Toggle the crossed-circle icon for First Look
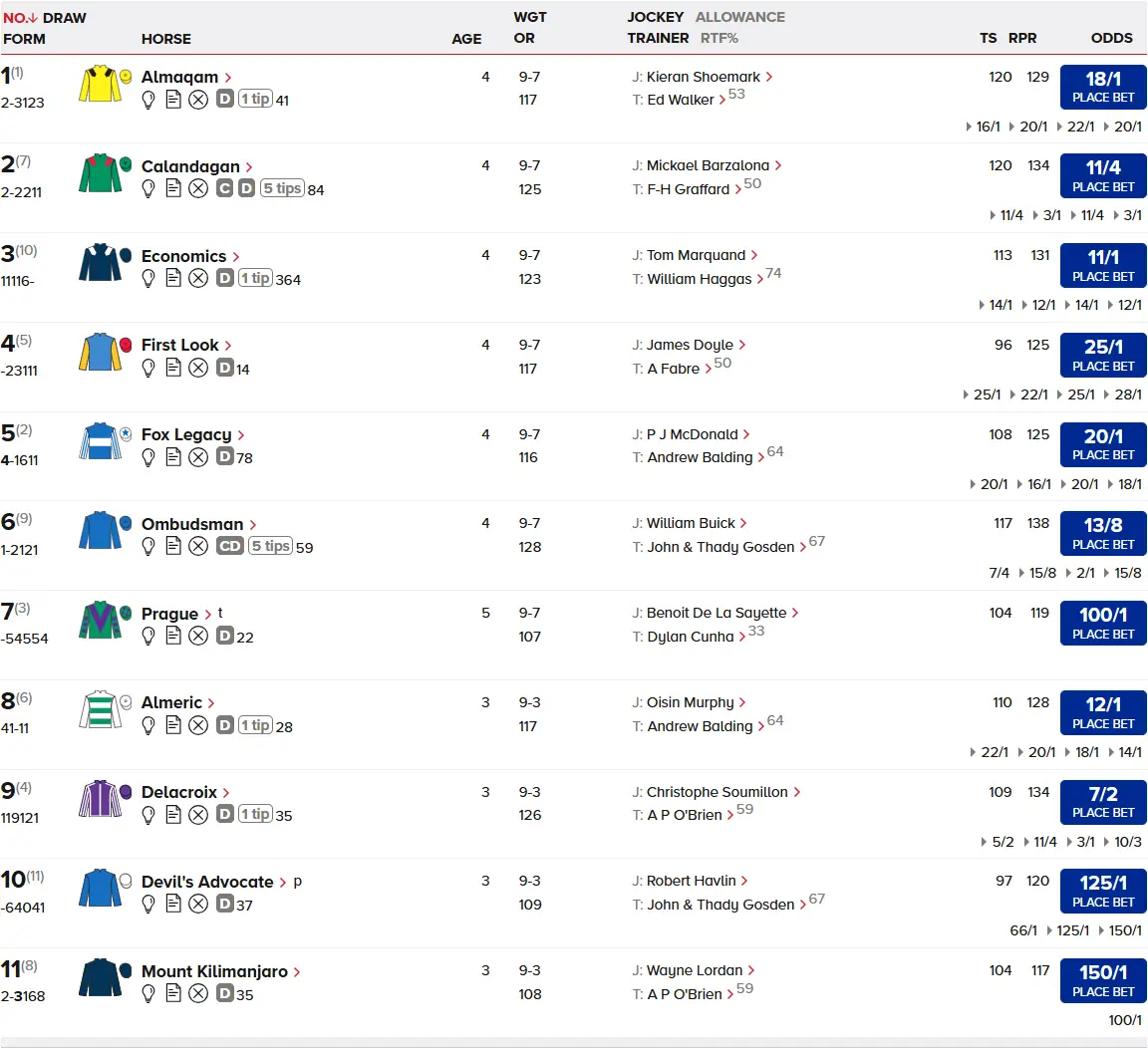This screenshot has height=1048, width=1148. coord(198,369)
